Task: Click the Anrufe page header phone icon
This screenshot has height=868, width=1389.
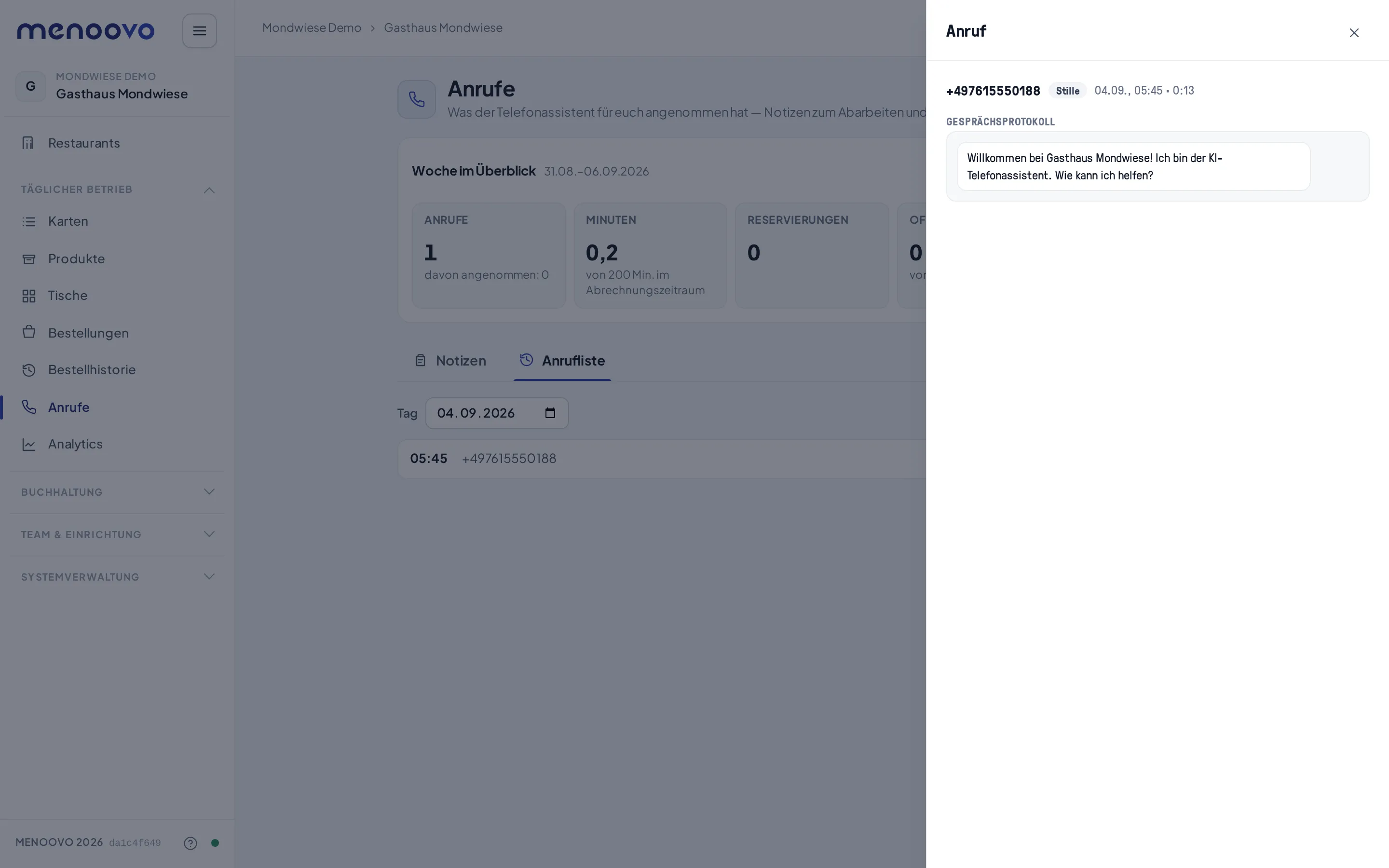Action: [x=417, y=99]
